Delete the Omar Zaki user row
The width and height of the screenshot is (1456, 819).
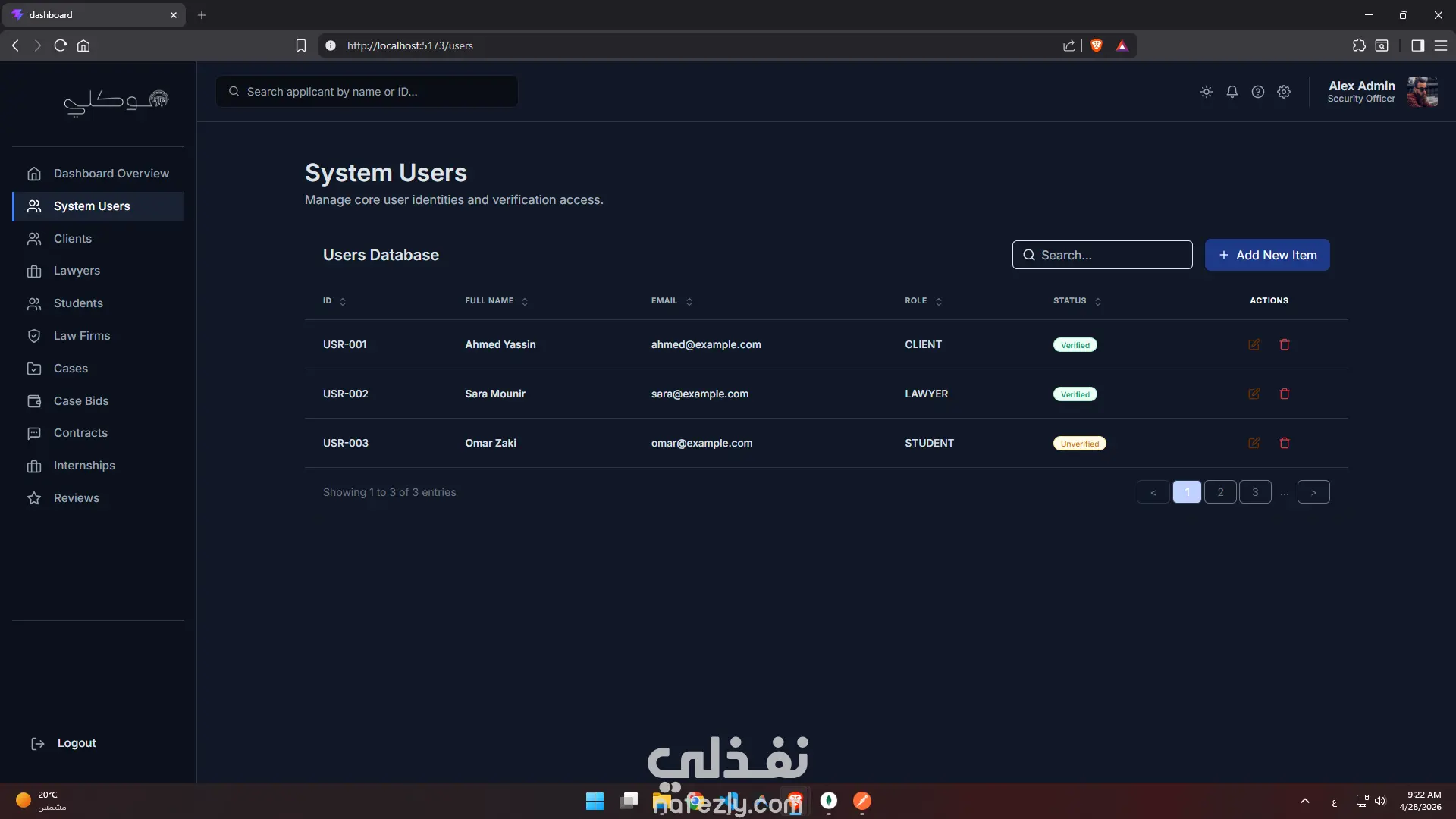tap(1285, 443)
